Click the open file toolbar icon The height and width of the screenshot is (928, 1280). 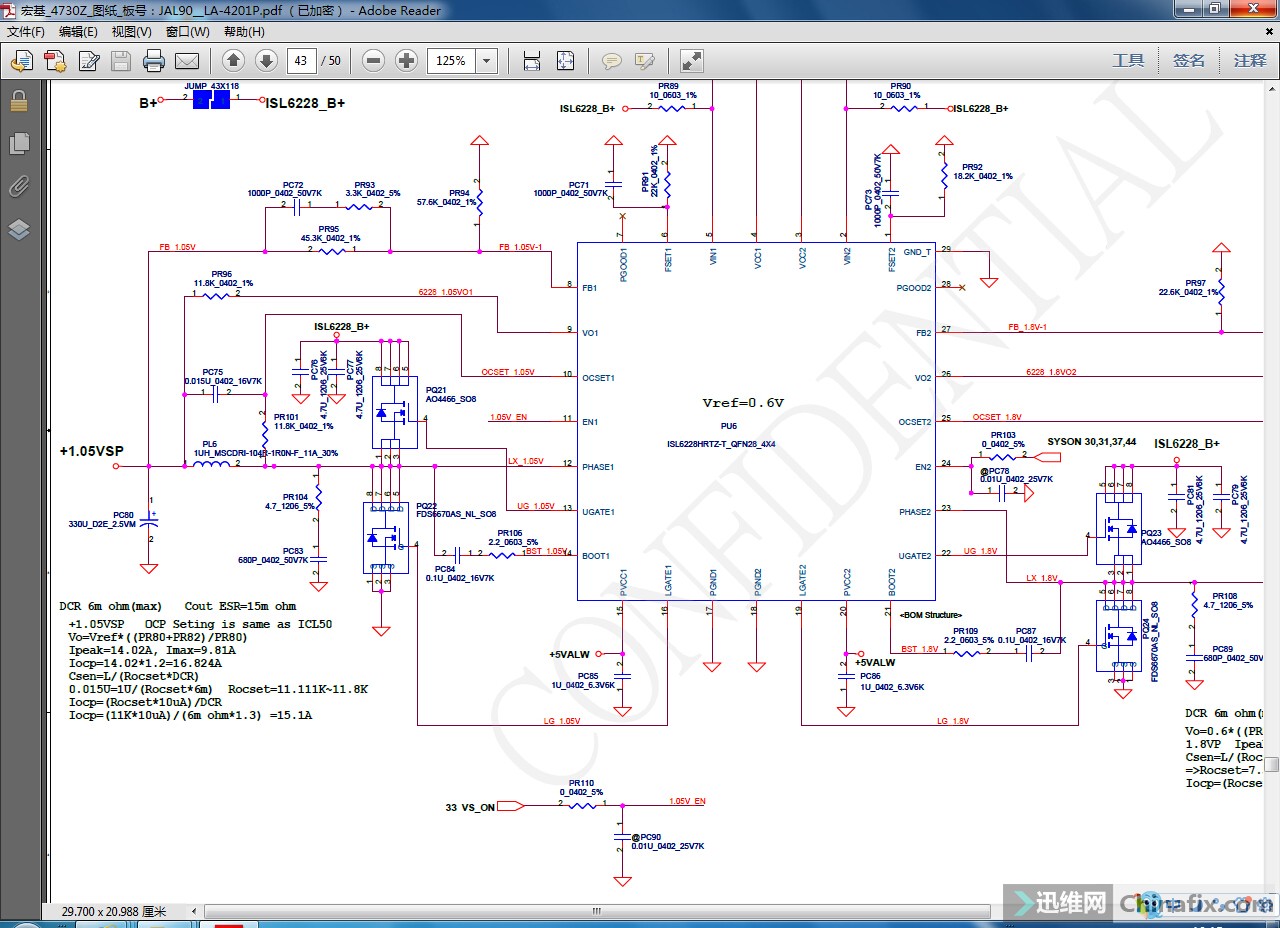click(21, 62)
